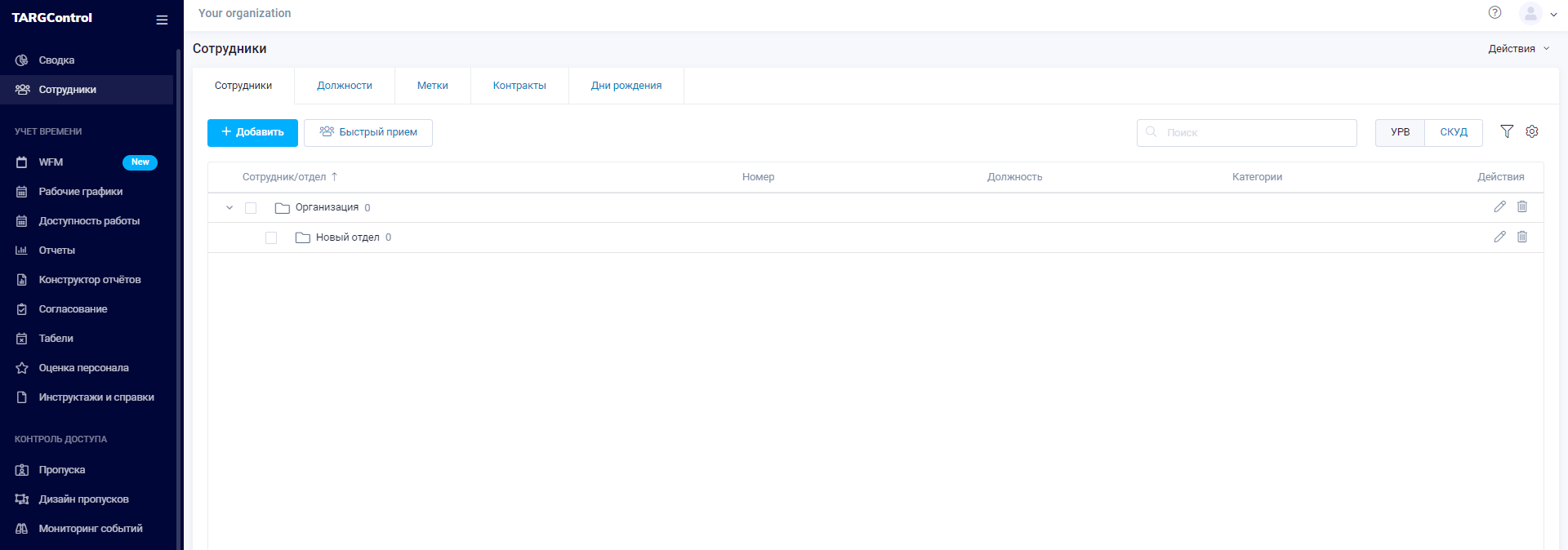
Task: Delete Новый отдел with trash icon
Action: point(1522,237)
